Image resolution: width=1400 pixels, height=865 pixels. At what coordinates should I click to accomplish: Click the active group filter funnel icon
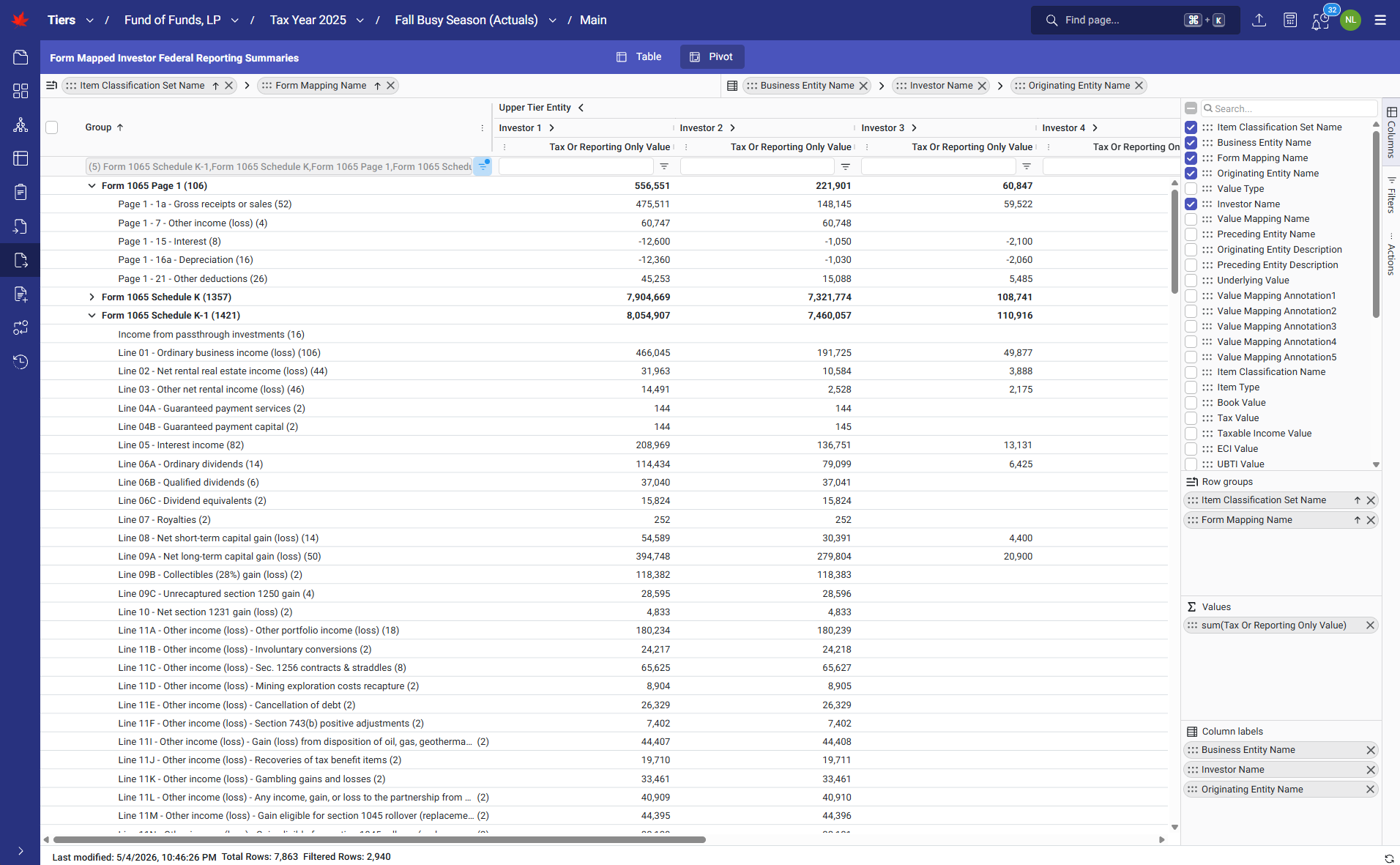pyautogui.click(x=483, y=166)
